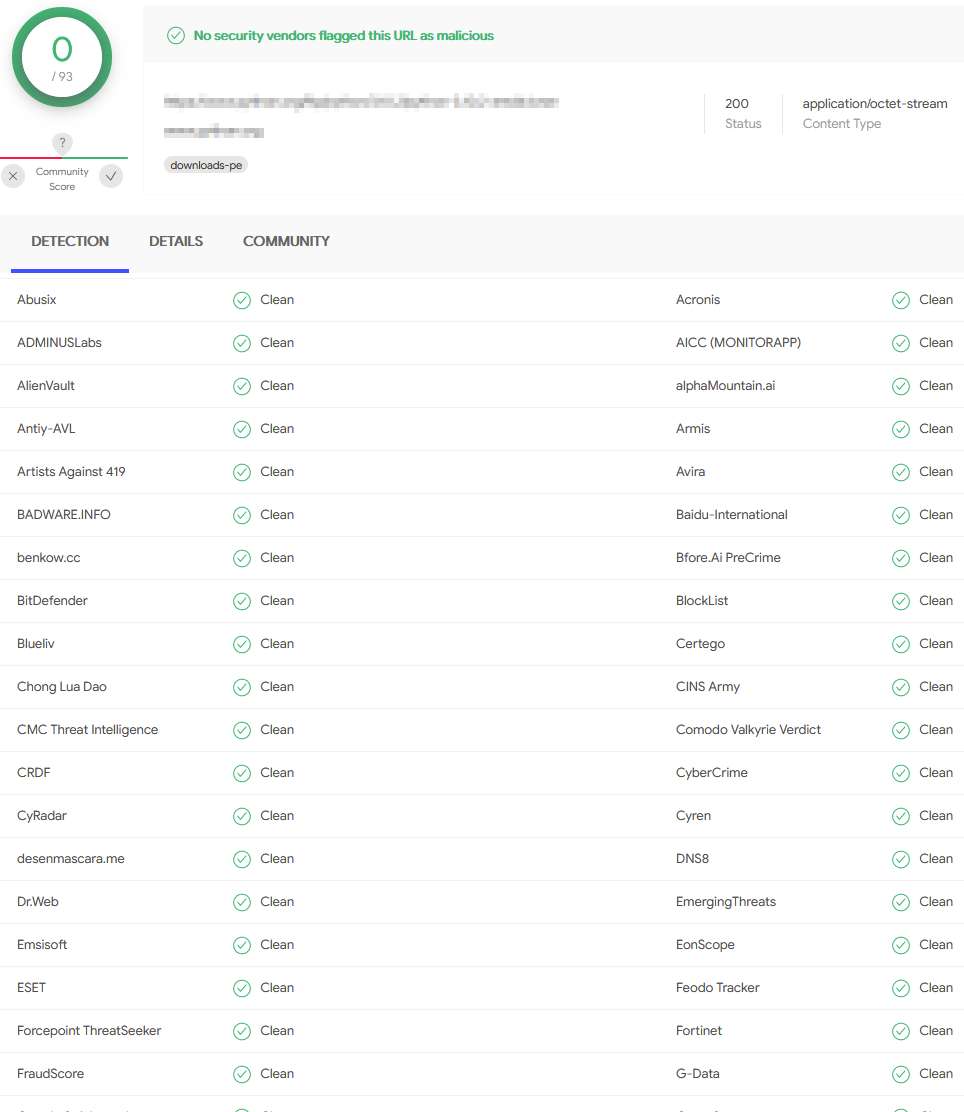Click the clean check icon for Avira
The image size is (964, 1112).
901,472
